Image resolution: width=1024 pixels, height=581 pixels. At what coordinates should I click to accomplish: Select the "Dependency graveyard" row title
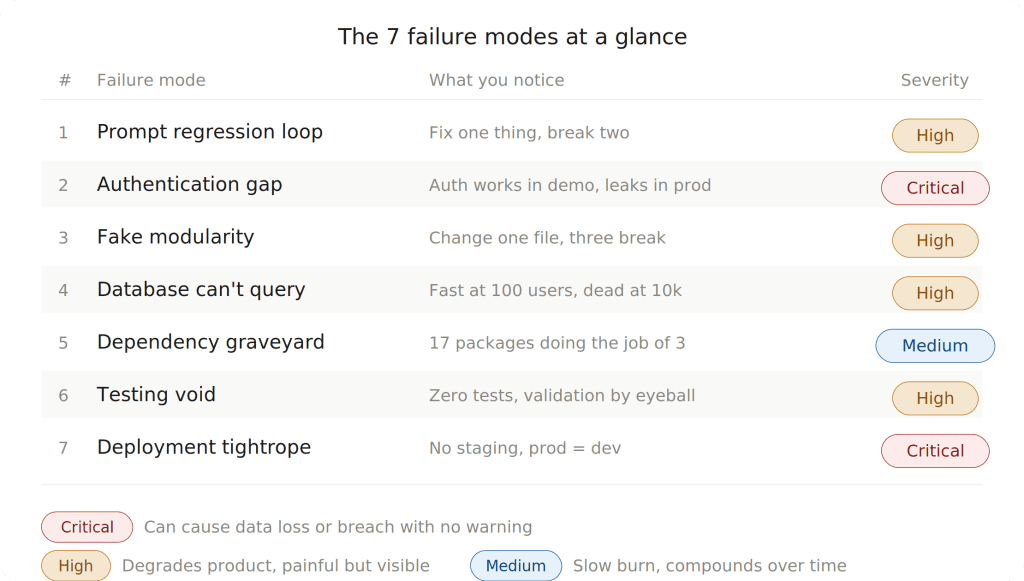pyautogui.click(x=210, y=342)
